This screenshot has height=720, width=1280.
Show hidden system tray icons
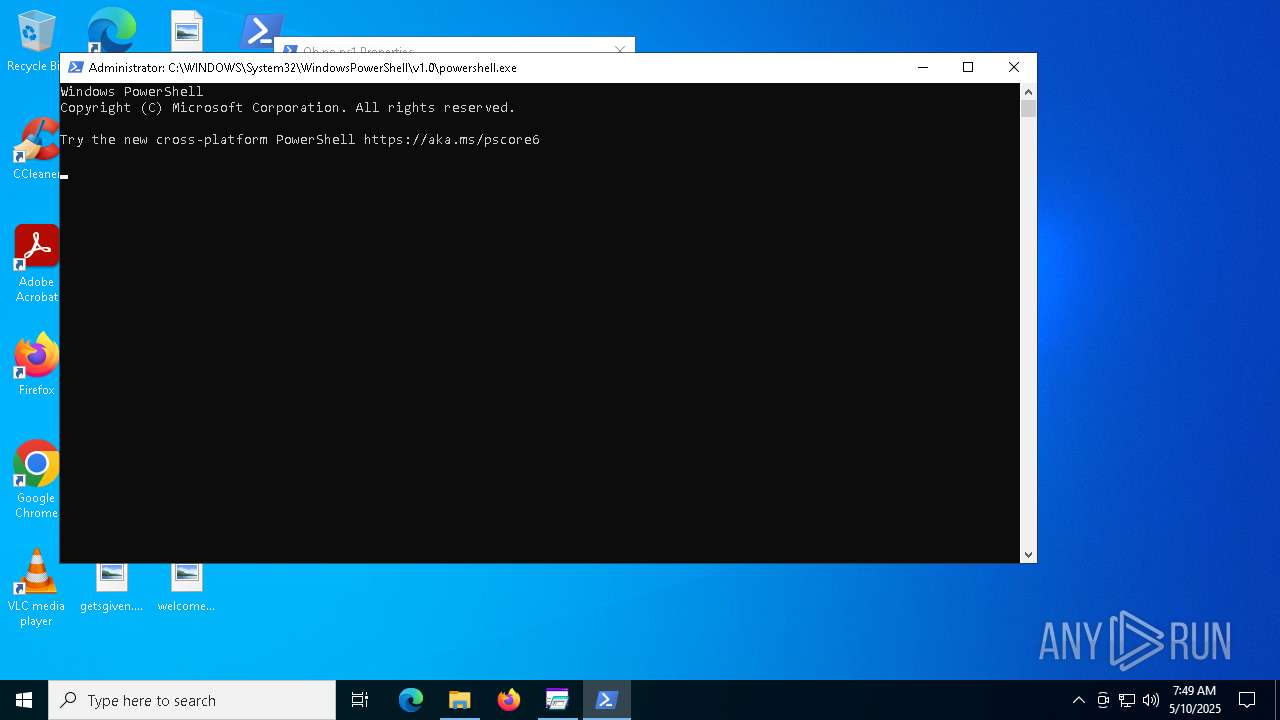coord(1078,700)
